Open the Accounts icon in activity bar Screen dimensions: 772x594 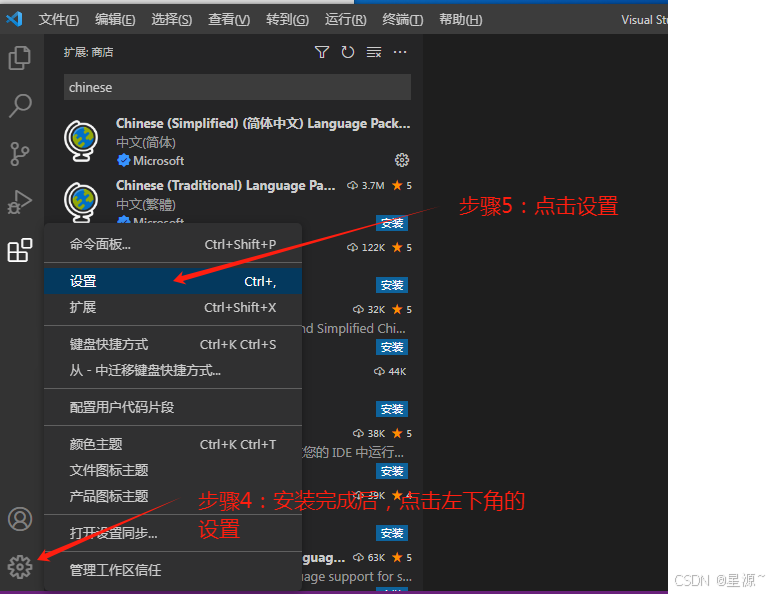[20, 519]
